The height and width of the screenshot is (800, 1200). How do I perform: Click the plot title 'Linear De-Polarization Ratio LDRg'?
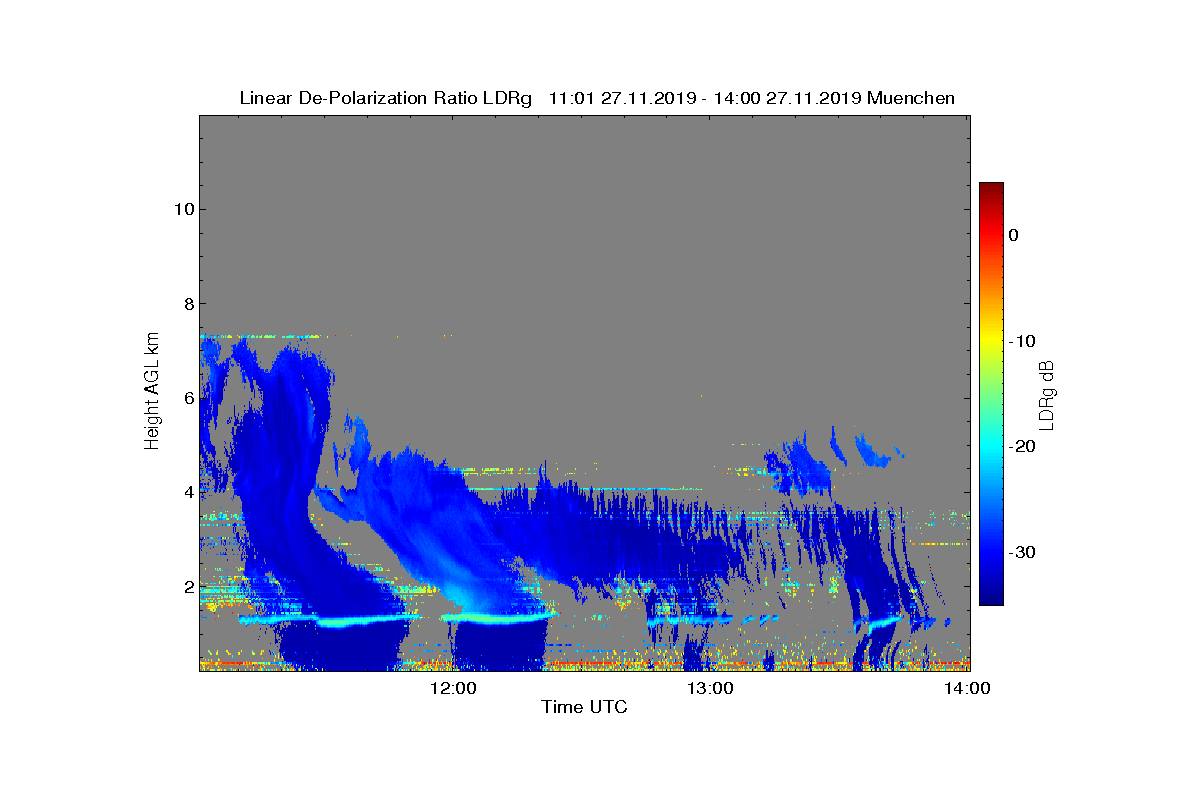click(385, 98)
